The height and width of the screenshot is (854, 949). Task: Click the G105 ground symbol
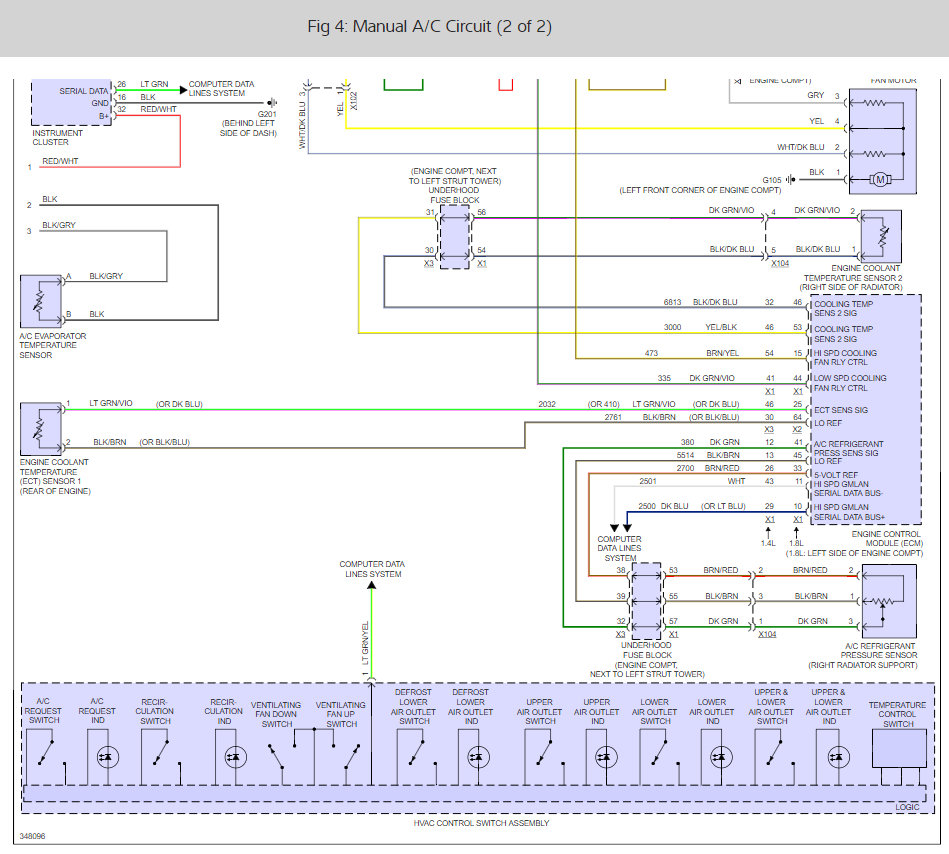tap(790, 180)
